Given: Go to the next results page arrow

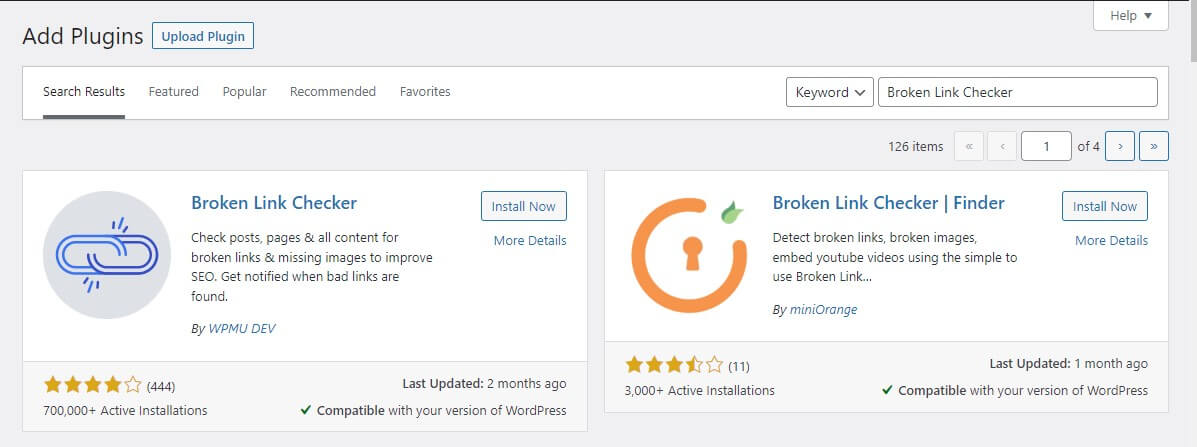Looking at the screenshot, I should [x=1120, y=146].
